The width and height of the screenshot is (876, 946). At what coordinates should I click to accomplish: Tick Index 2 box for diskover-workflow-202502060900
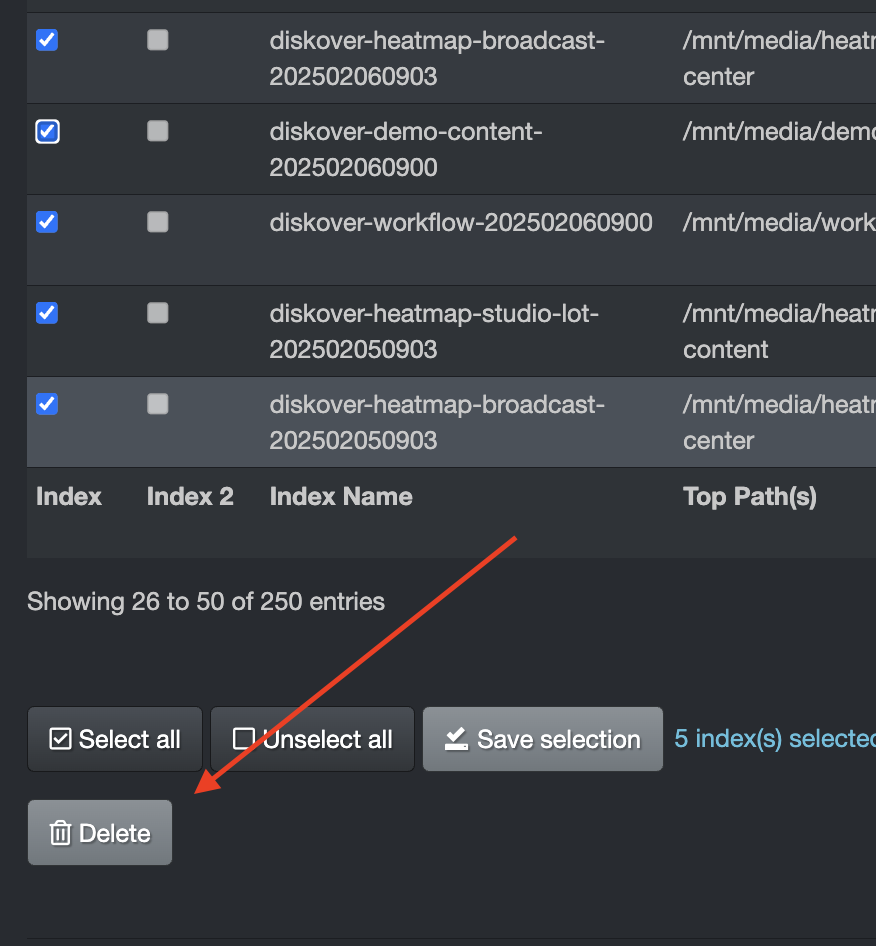[x=157, y=222]
